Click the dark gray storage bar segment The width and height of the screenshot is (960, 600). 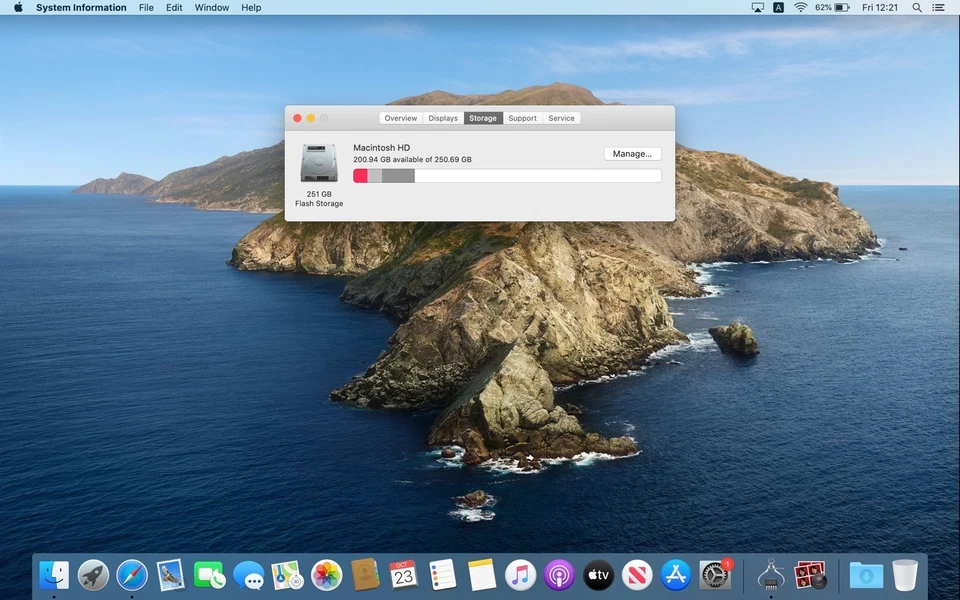click(398, 176)
